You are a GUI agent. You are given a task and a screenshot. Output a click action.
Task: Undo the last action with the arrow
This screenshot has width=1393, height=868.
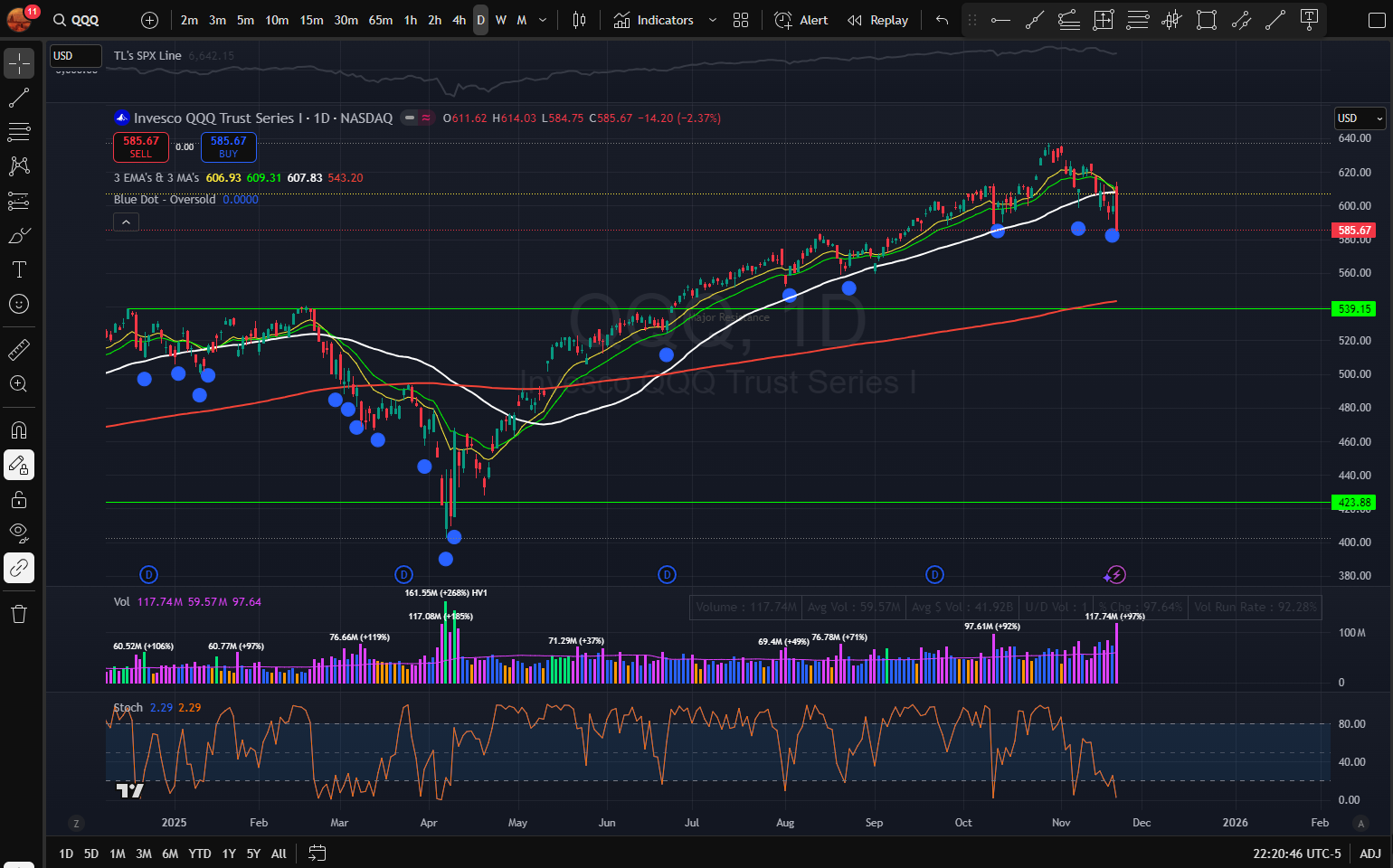[943, 20]
